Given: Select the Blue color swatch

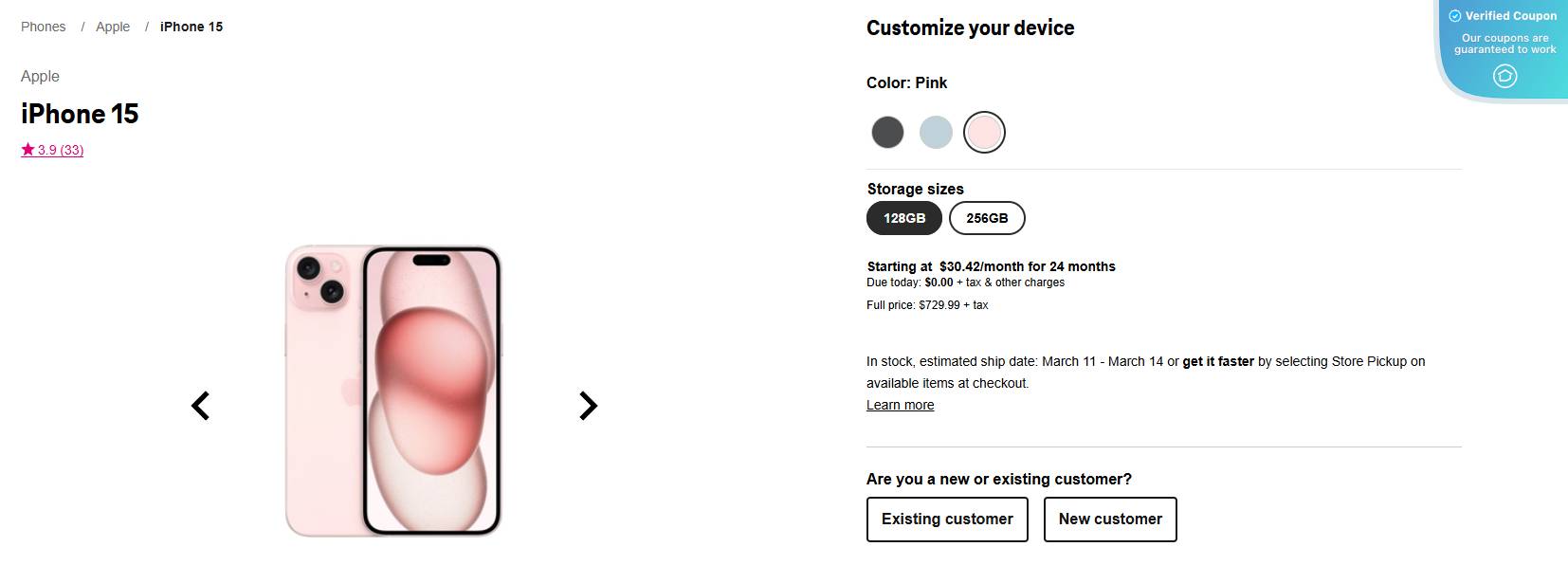Looking at the screenshot, I should coord(936,132).
